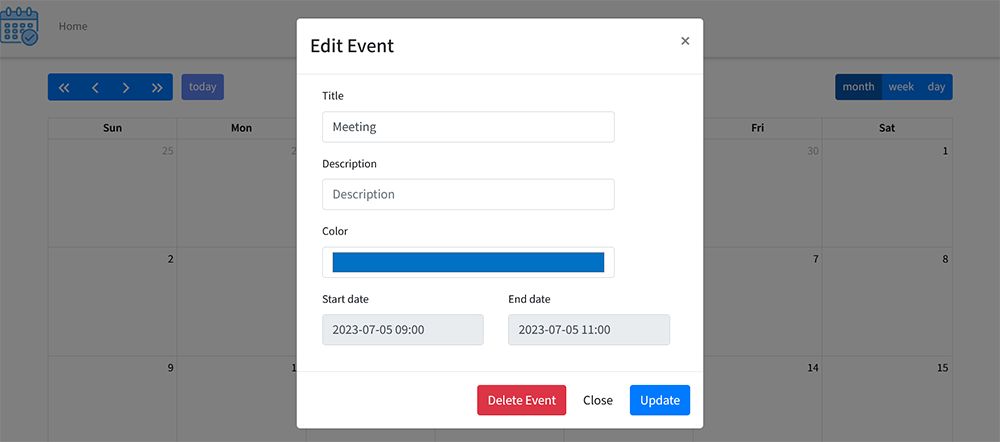The height and width of the screenshot is (442, 1000).
Task: Switch to month view
Action: 858,87
